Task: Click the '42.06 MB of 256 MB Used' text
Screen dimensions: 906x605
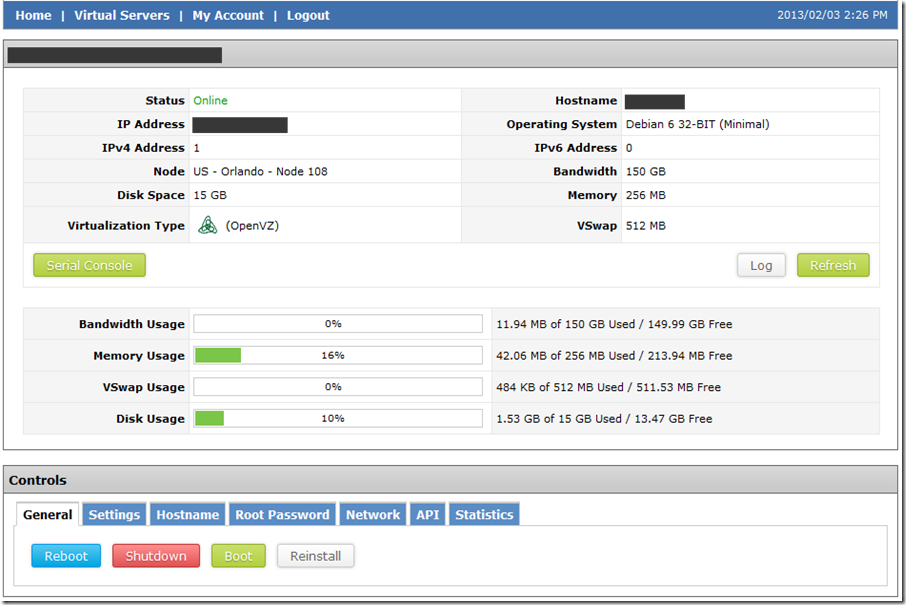Action: [566, 356]
